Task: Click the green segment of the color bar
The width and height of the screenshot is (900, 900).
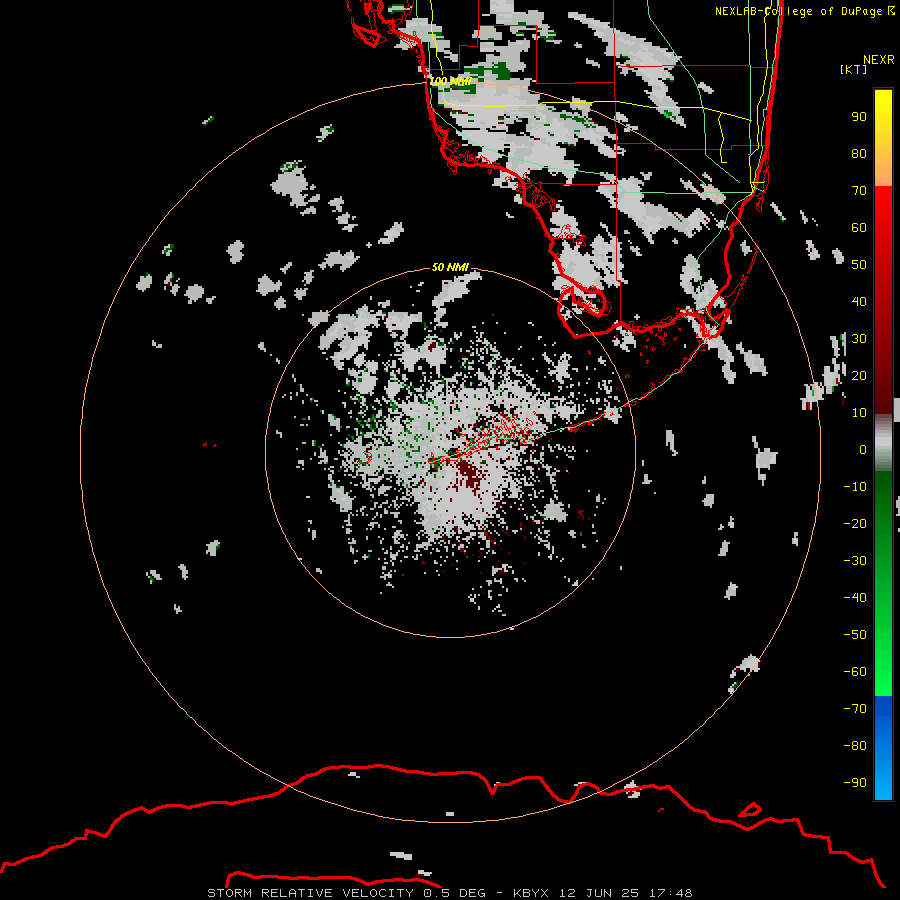Action: pos(883,584)
